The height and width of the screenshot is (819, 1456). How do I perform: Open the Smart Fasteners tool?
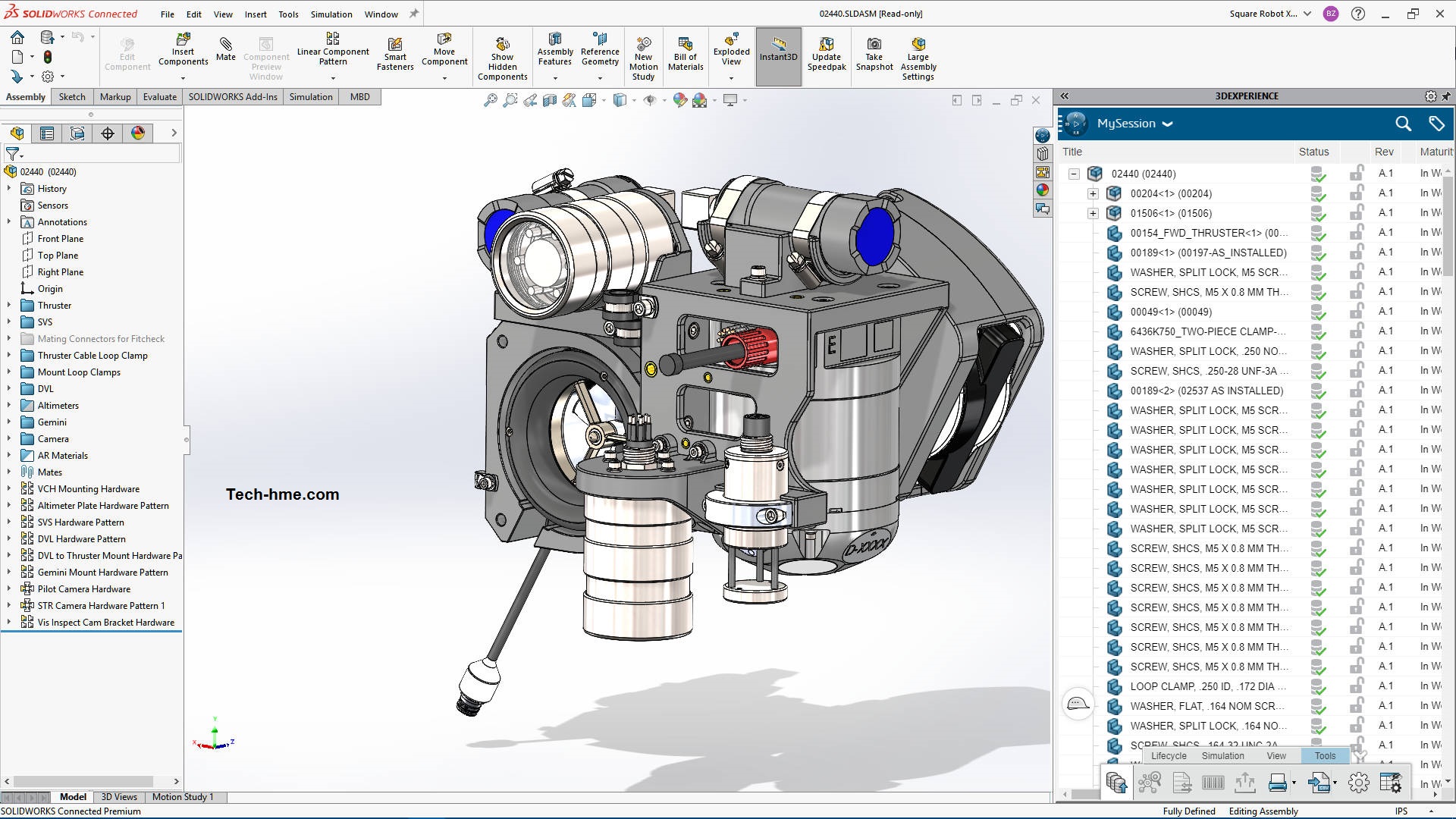pos(394,49)
